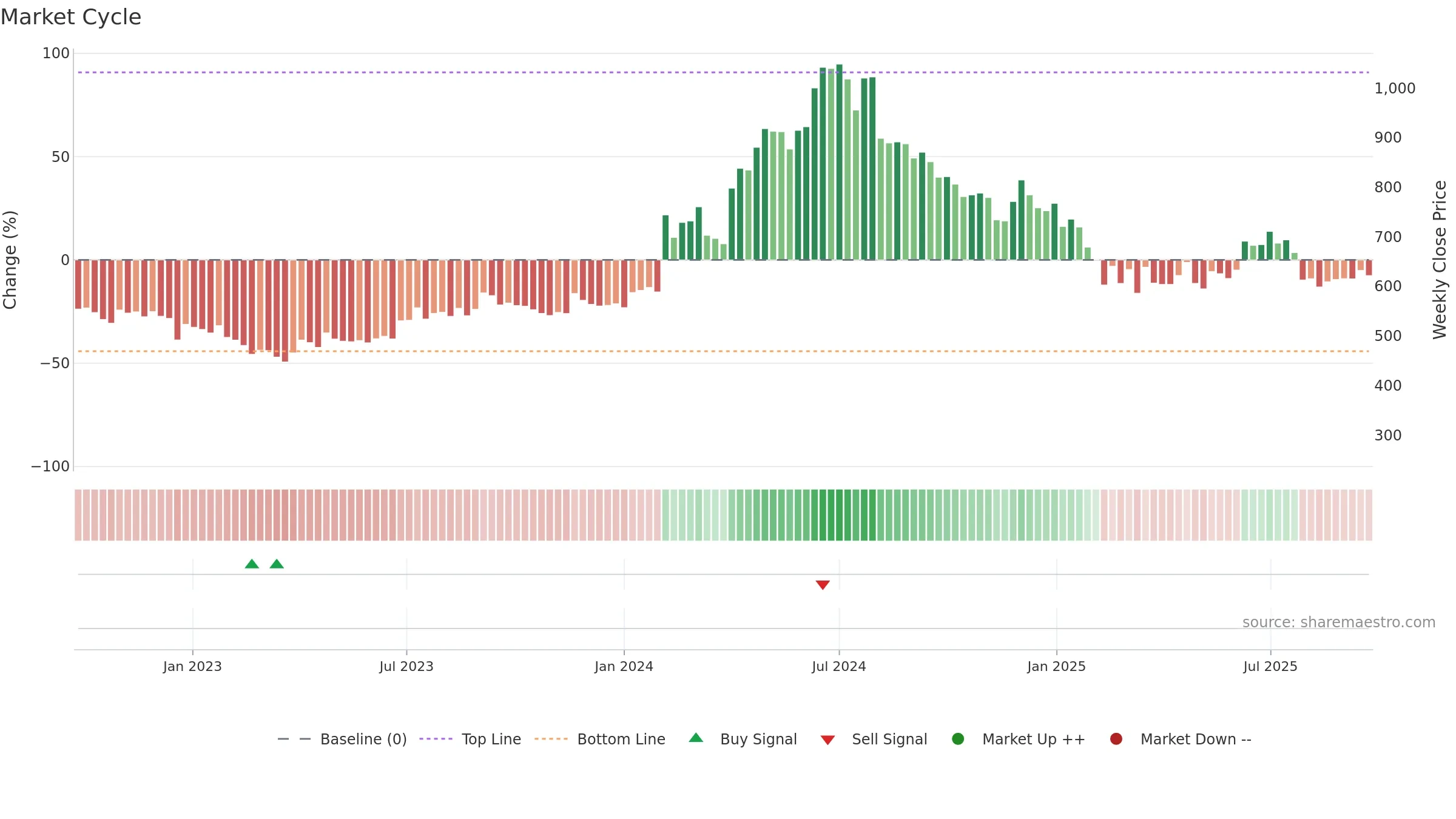Click the dark red Market Down -- circle icon

(x=1116, y=739)
